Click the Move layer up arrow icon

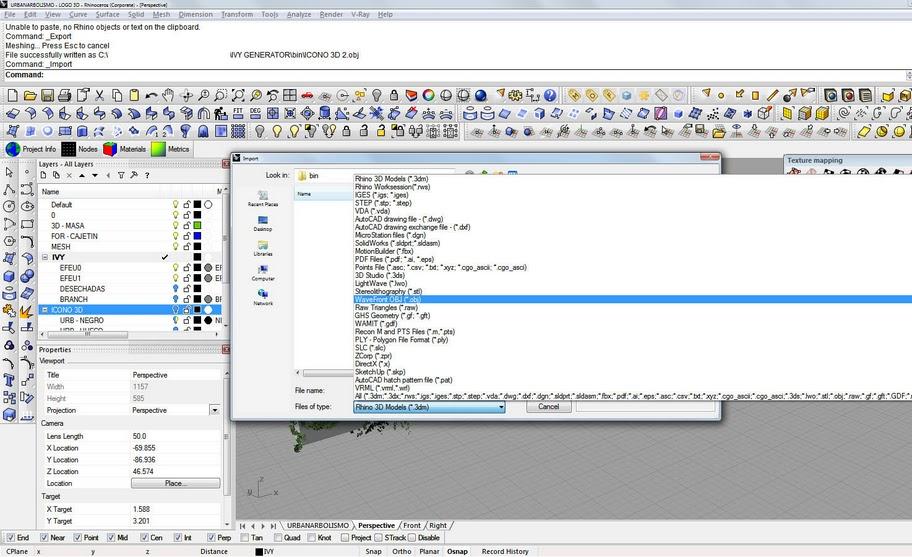point(82,175)
